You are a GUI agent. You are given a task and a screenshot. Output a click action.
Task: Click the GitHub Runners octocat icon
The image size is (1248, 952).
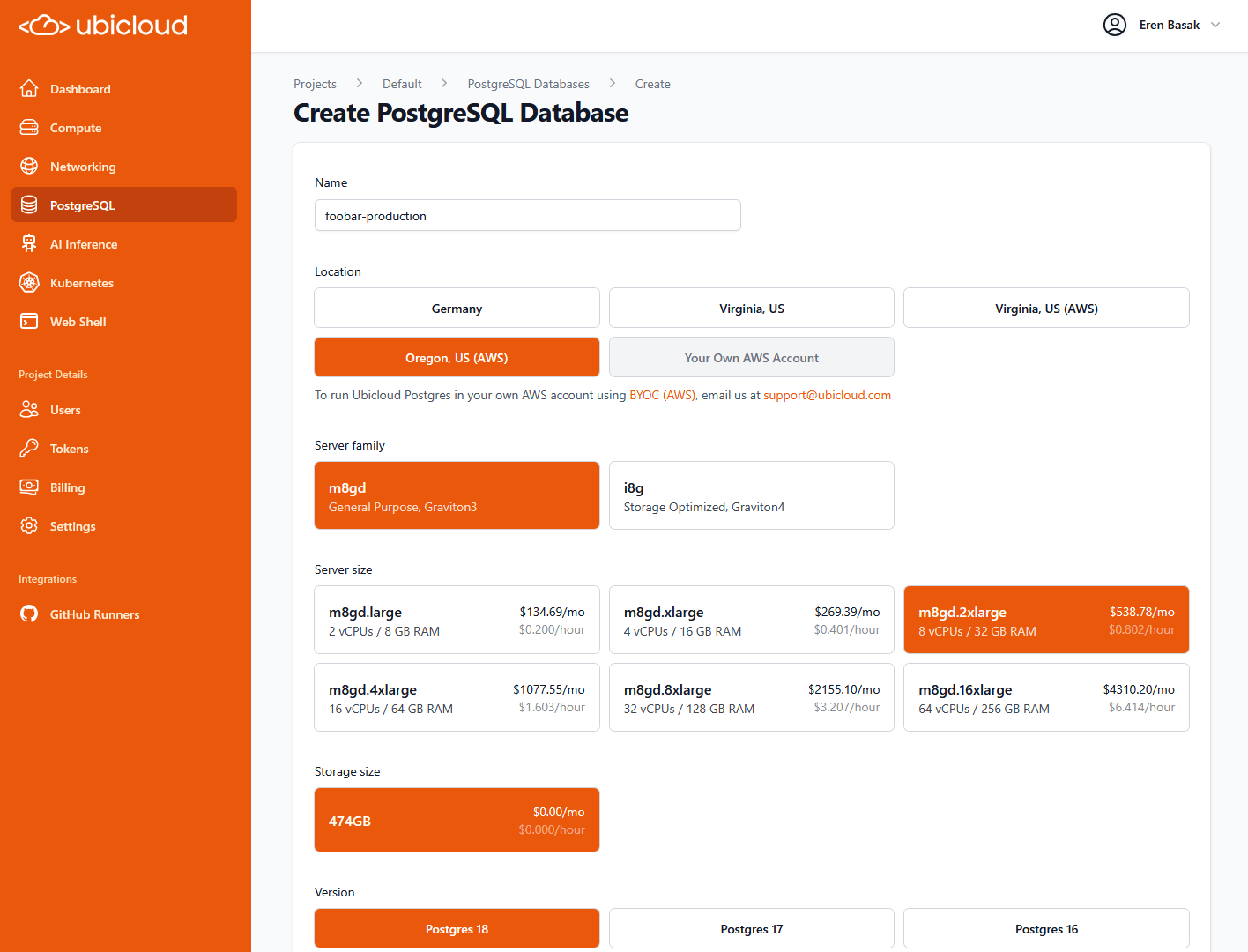tap(29, 614)
